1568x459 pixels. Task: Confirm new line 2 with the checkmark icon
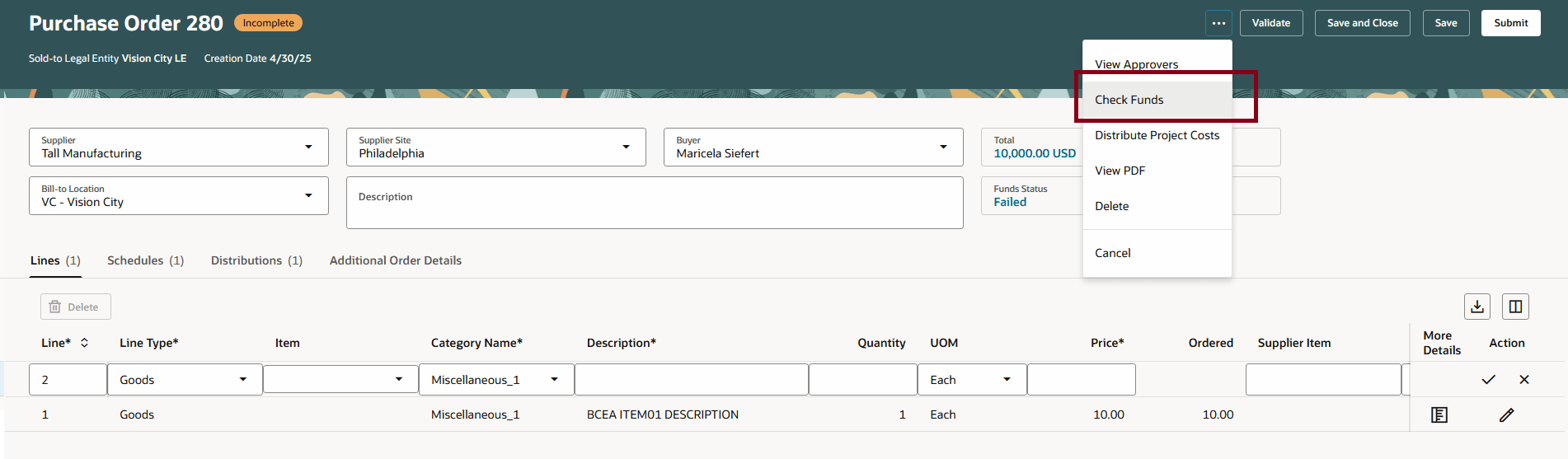point(1488,380)
